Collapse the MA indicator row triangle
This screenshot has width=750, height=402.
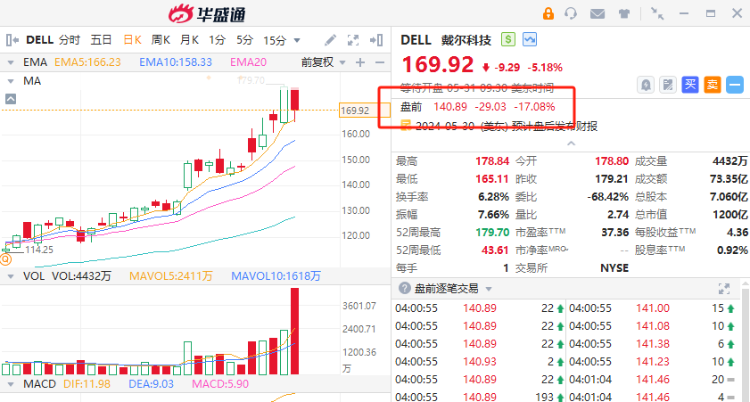pos(11,81)
